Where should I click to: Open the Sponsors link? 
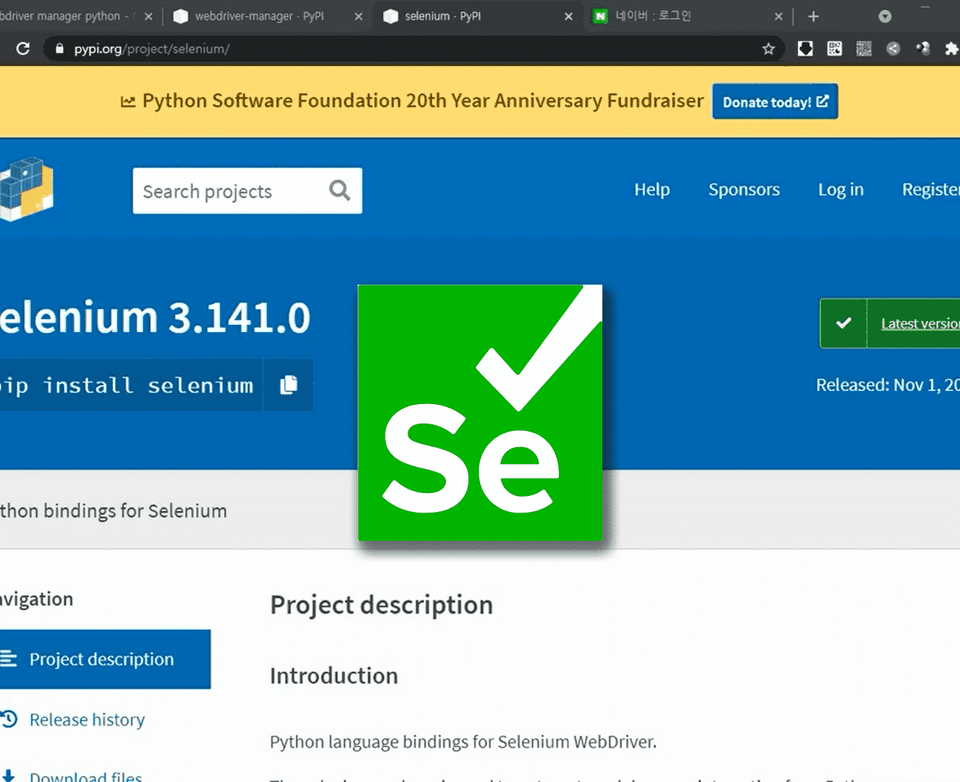[744, 190]
